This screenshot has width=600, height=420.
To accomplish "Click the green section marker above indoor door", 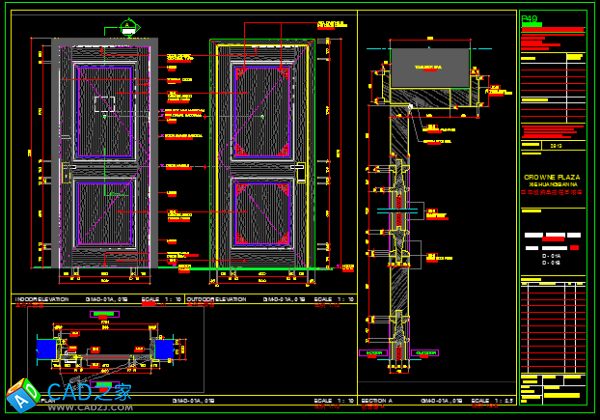I will coord(128,27).
